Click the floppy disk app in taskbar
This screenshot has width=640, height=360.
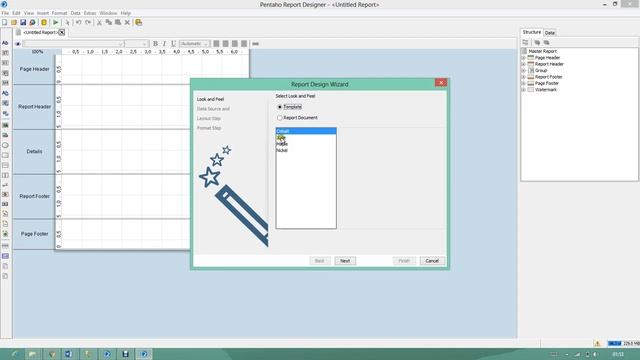click(x=125, y=354)
